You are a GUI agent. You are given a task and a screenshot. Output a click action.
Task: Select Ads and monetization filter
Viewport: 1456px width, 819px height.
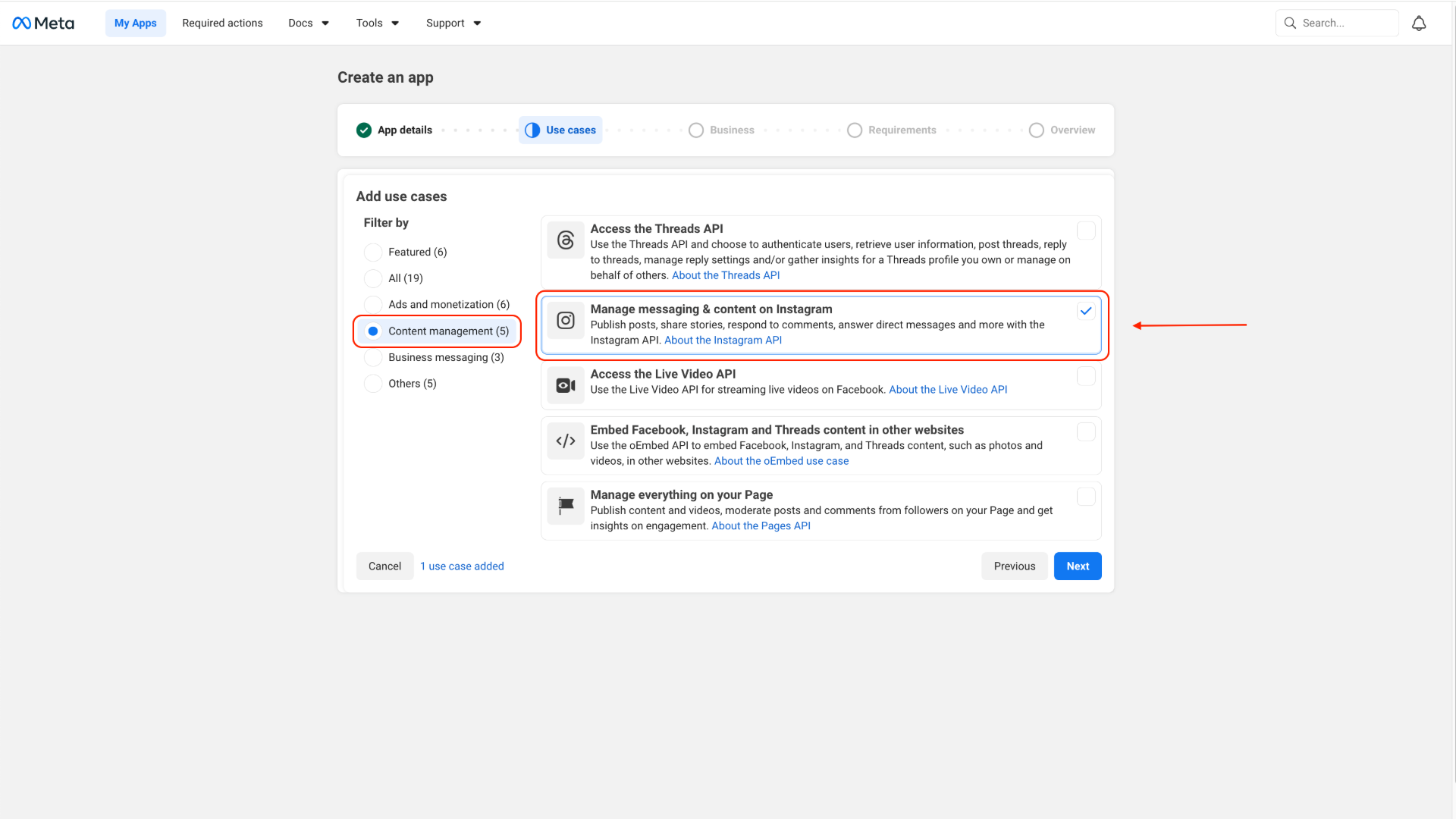373,304
